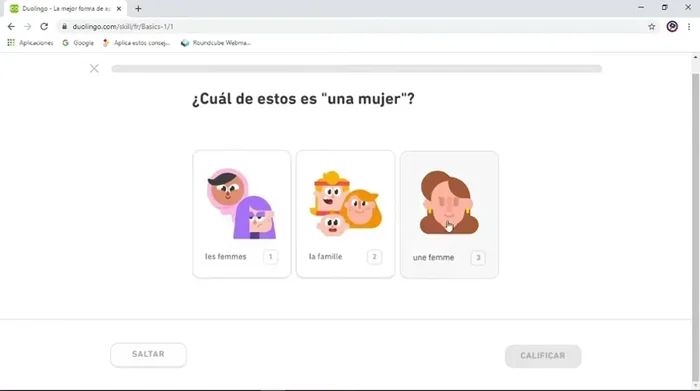
Task: Click the 'une femme' label text
Action: click(x=433, y=258)
